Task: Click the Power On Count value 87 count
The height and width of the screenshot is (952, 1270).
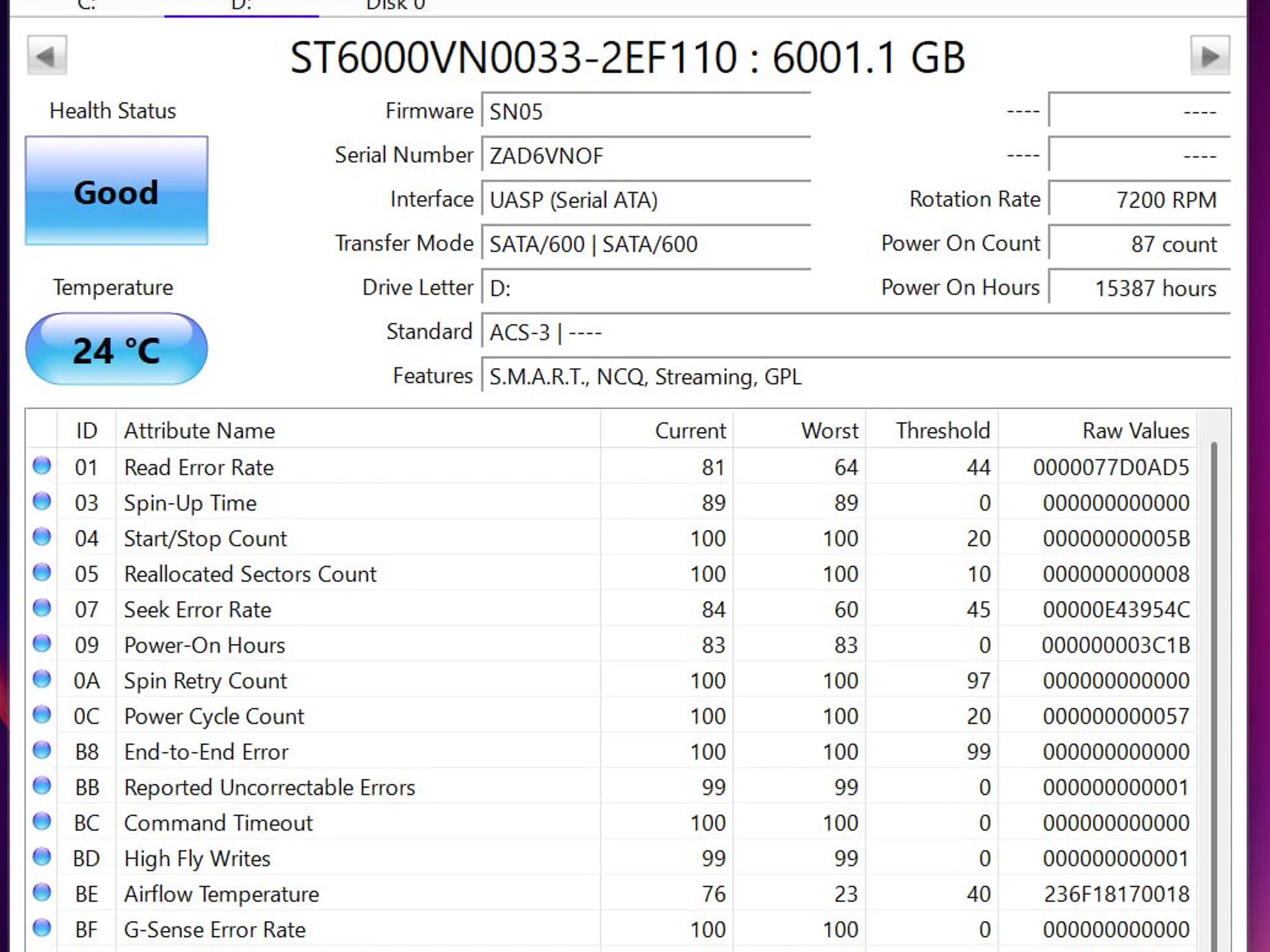Action: pos(1139,244)
